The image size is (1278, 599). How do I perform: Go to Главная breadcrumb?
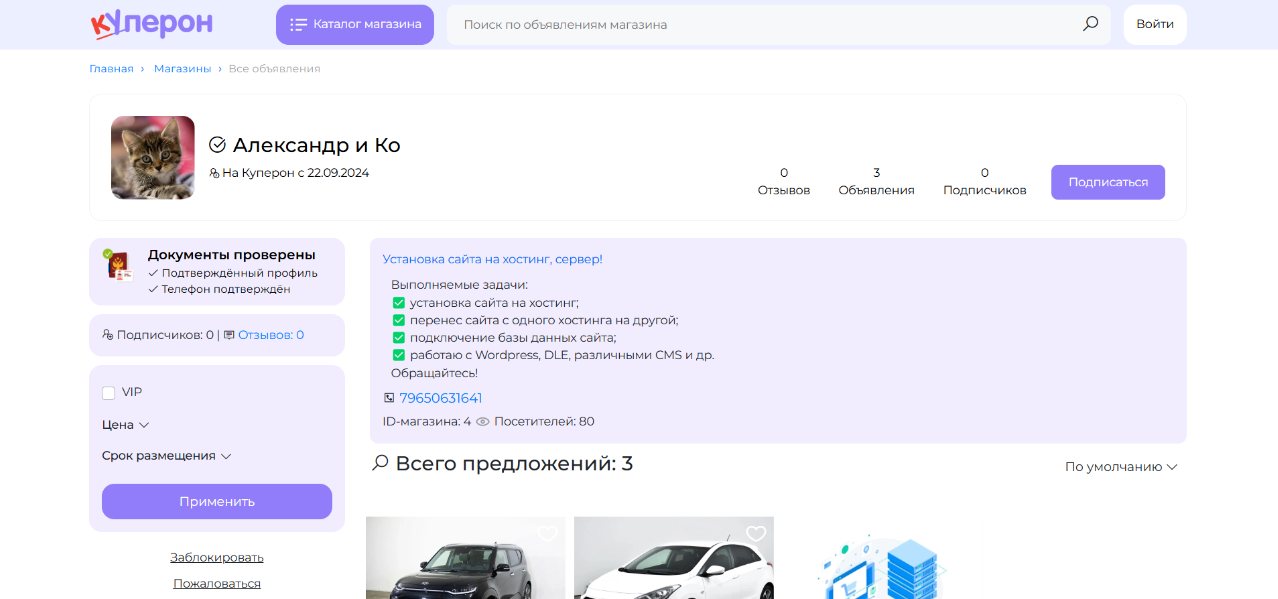pyautogui.click(x=111, y=69)
